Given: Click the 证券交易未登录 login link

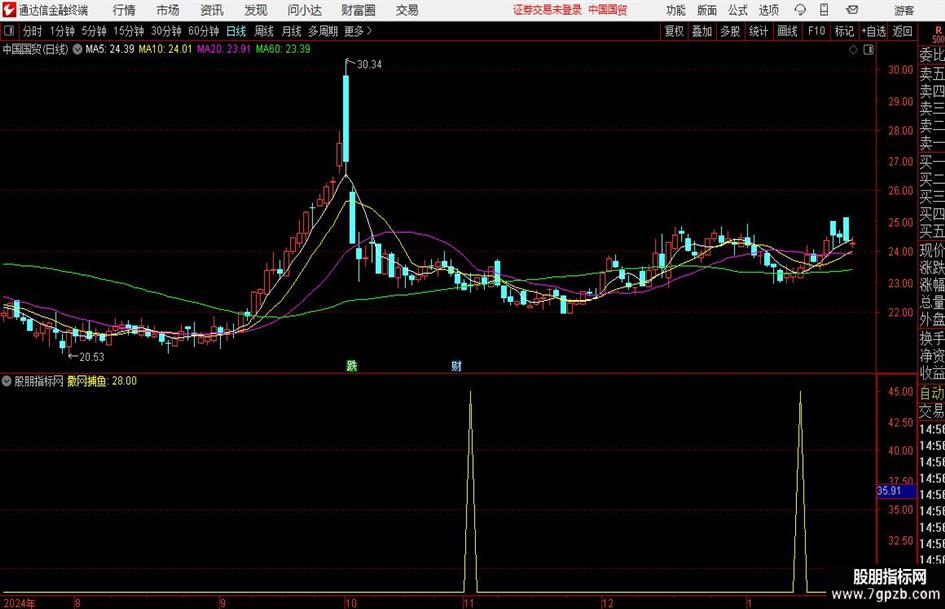Looking at the screenshot, I should [547, 10].
